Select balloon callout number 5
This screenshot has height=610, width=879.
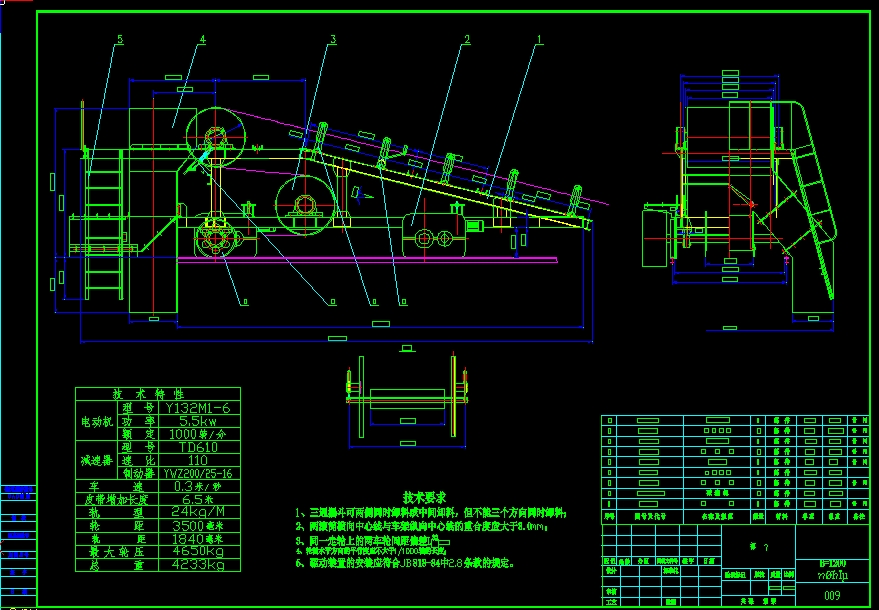click(120, 41)
